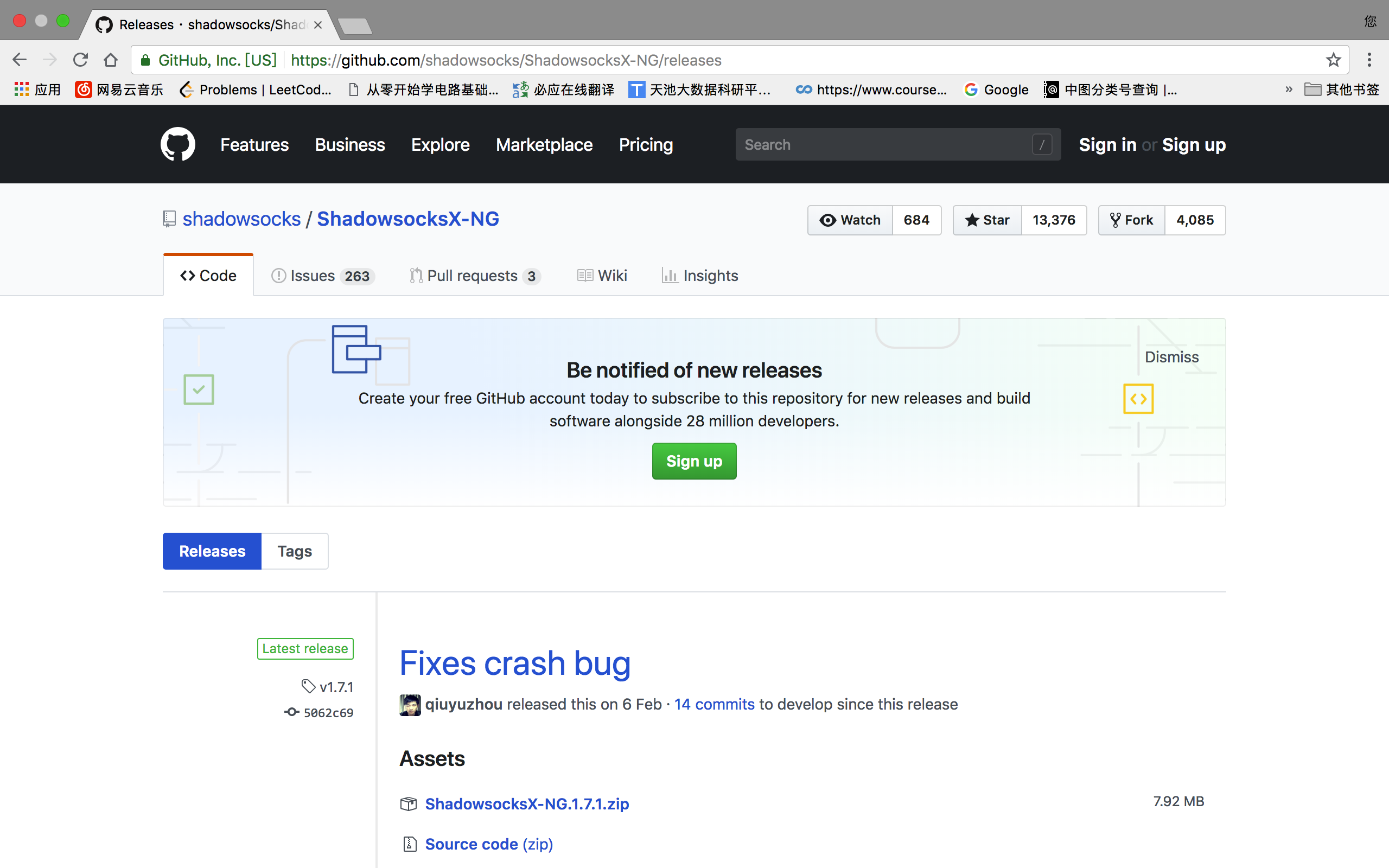Screen dimensions: 1389x868
Task: Click the green padlock security icon
Action: tap(145, 60)
